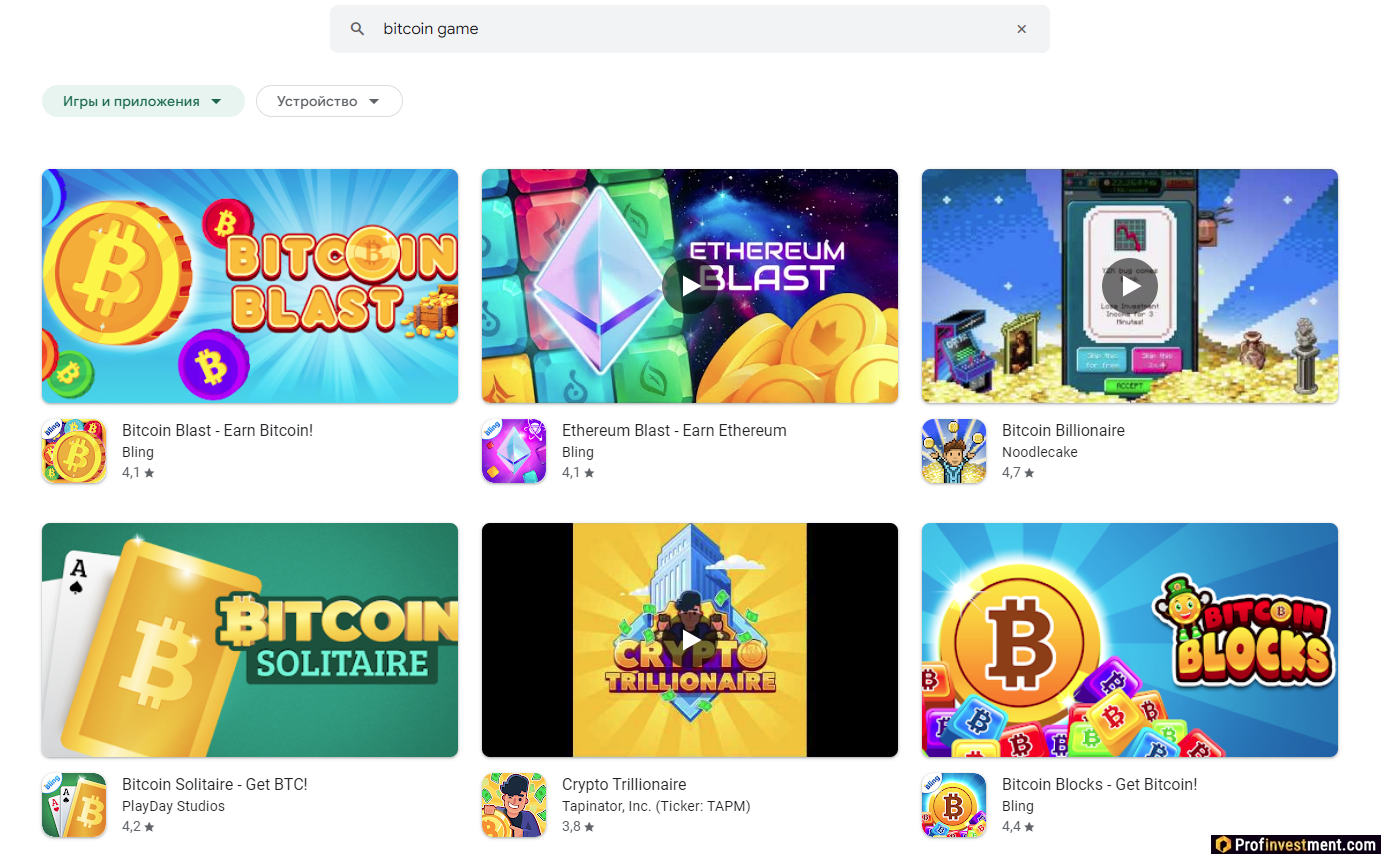Screen dimensions: 1391x864
Task: Click title 'Bitcoin Solitaire - Get BTC!'
Action: point(215,784)
